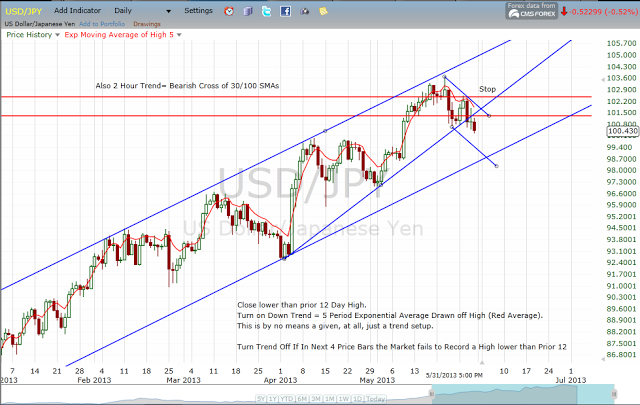Grab the right handle of navigator range
The image size is (640, 405).
click(x=614, y=394)
